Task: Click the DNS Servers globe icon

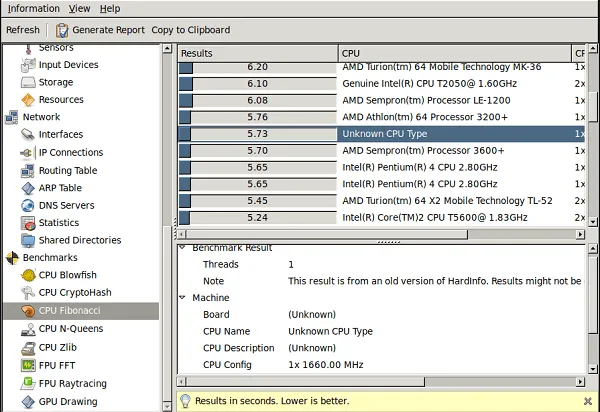Action: tap(28, 205)
